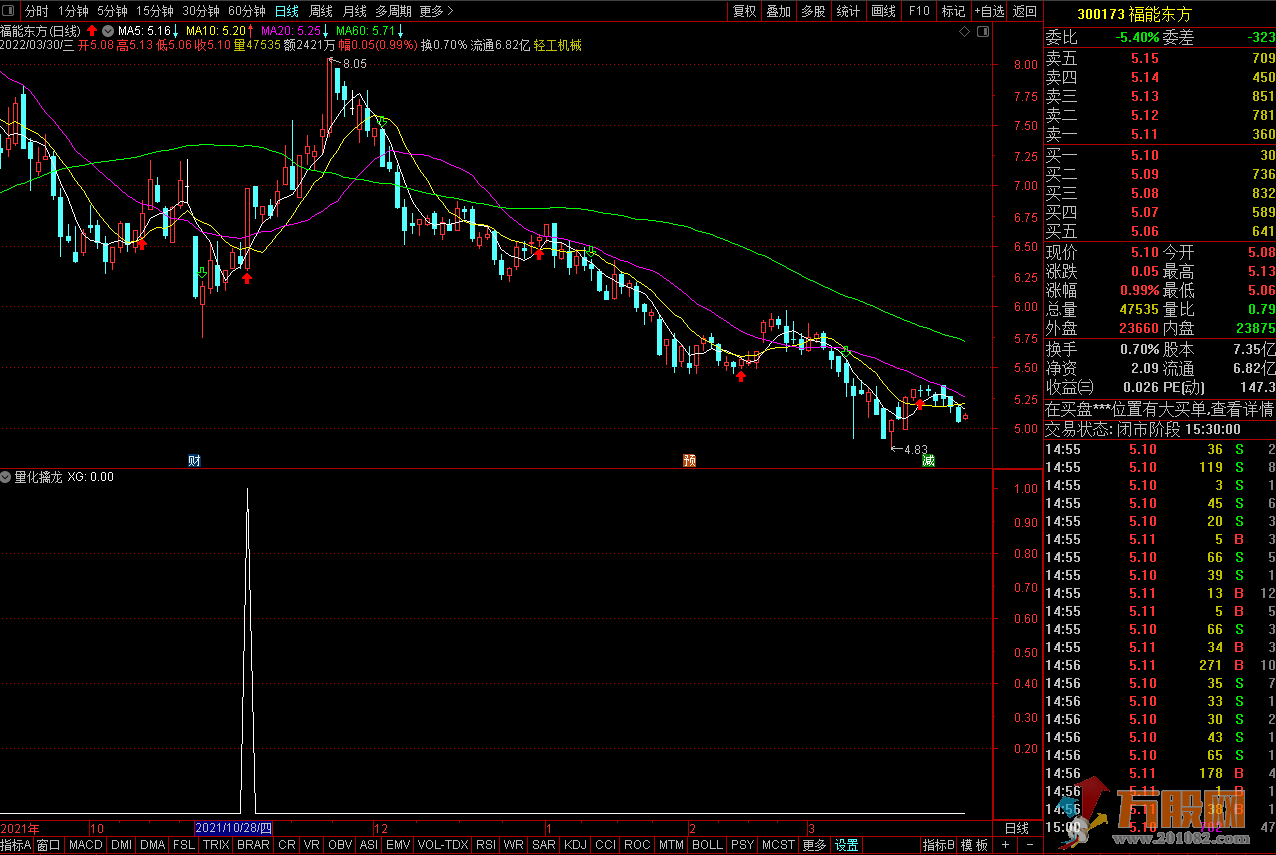This screenshot has width=1276, height=855.
Task: Switch to 分时 intraday view
Action: pos(36,11)
